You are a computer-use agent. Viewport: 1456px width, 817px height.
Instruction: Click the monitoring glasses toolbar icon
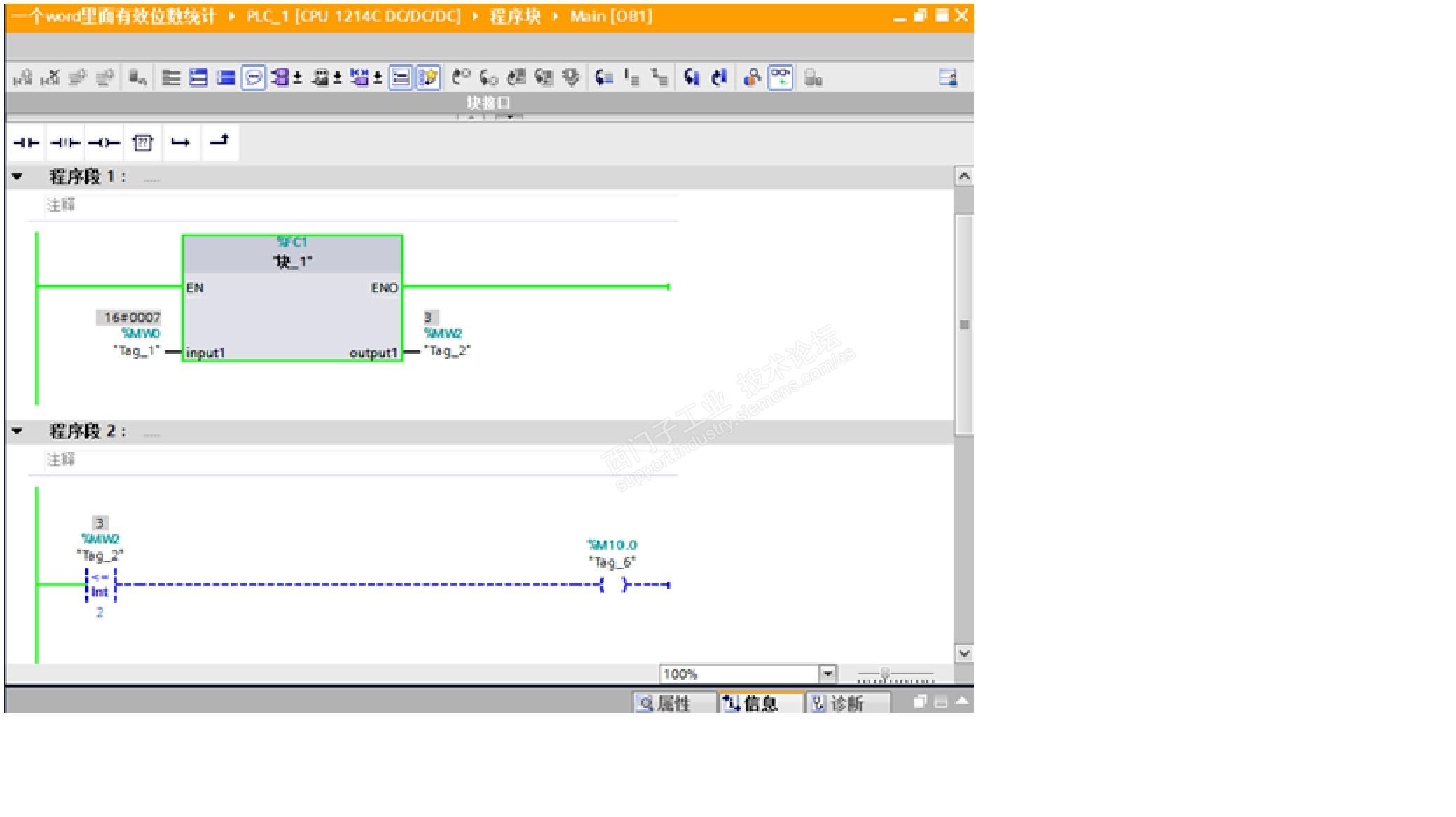(x=781, y=78)
